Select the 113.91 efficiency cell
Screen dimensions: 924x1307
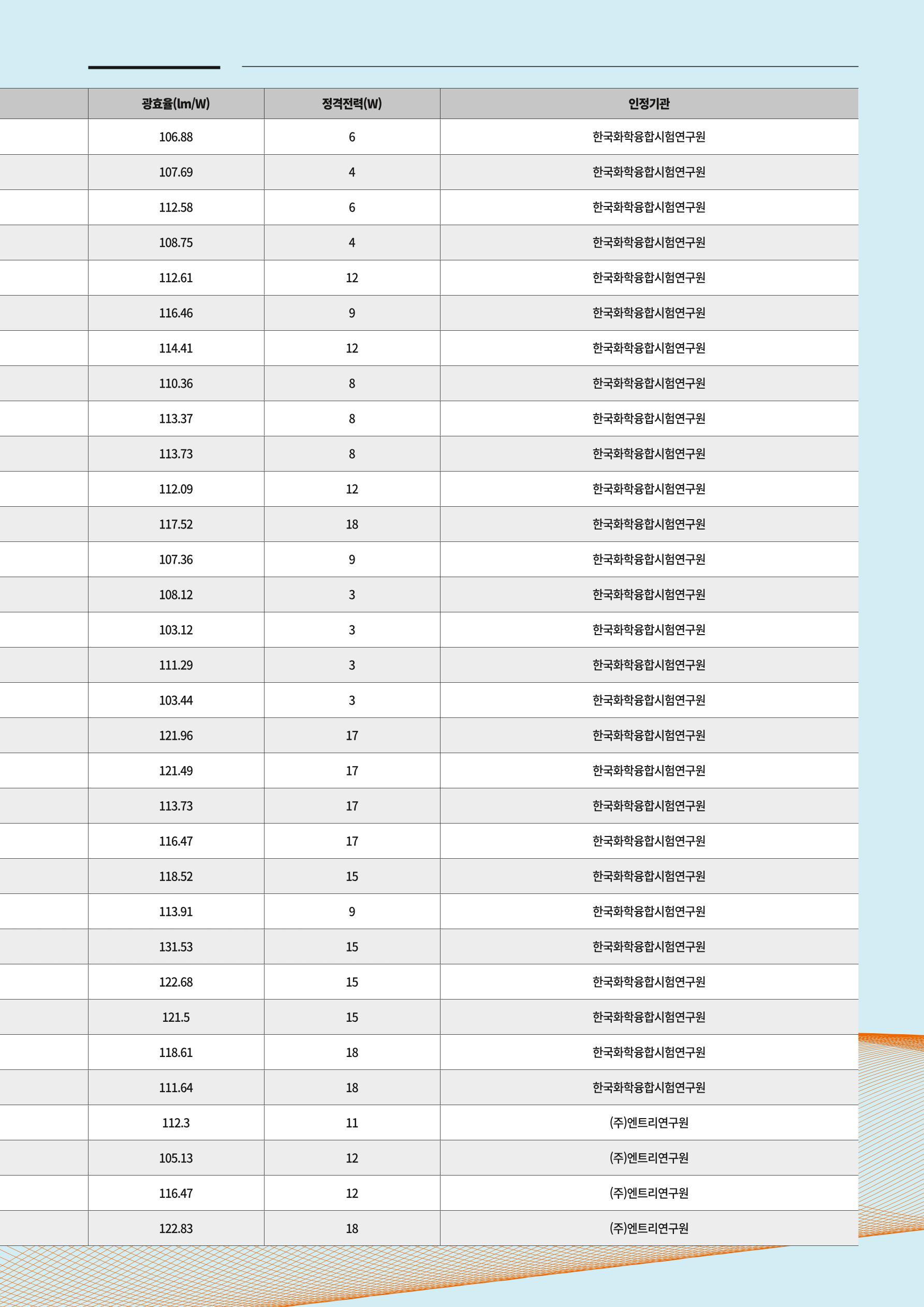click(176, 912)
